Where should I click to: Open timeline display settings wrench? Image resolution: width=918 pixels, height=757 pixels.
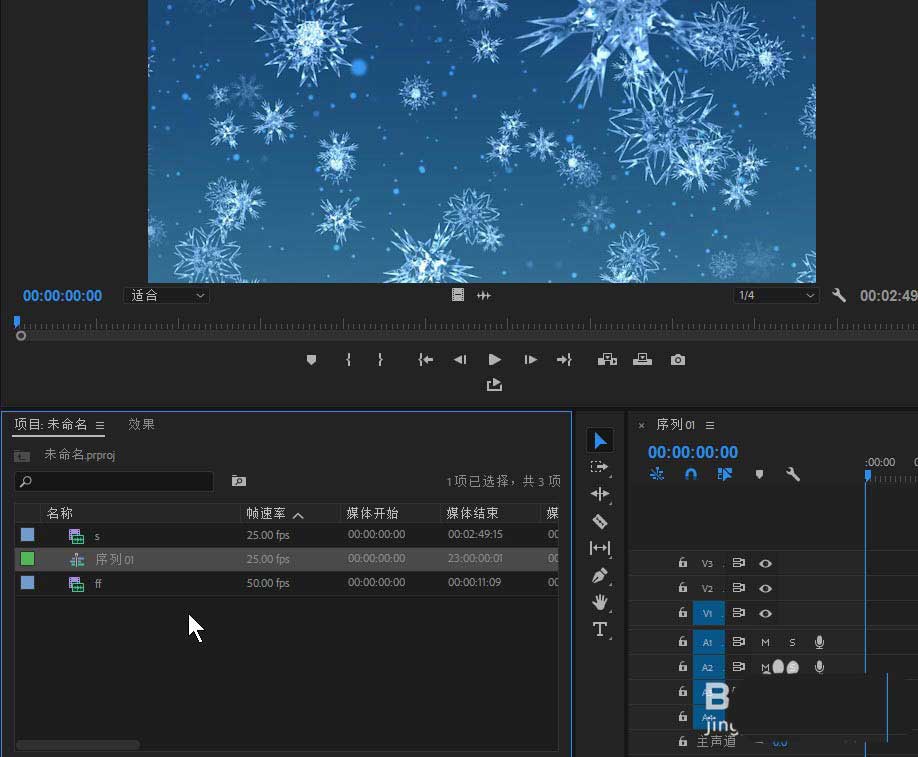pos(793,474)
